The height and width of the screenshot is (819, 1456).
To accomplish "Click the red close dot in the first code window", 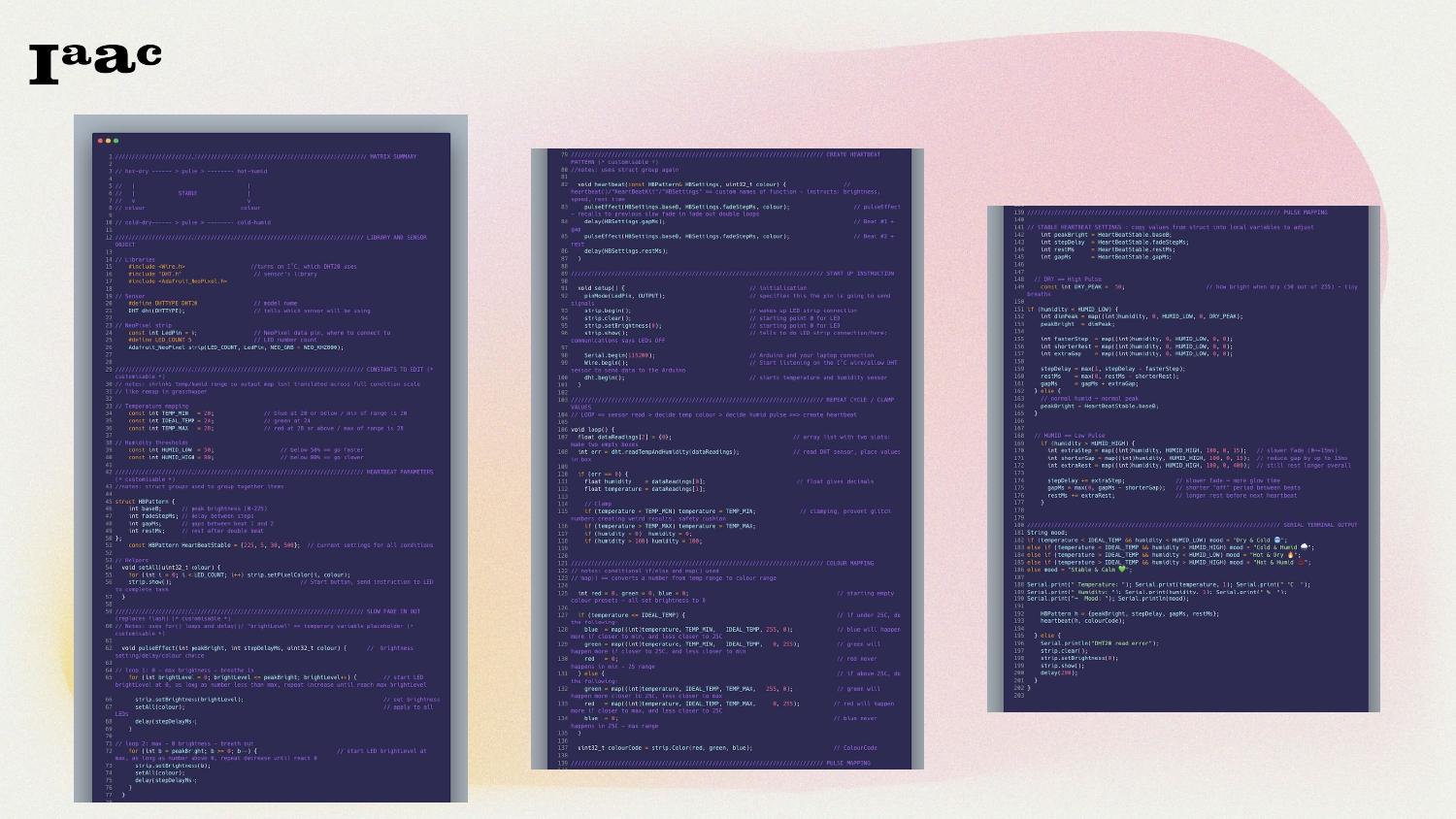I will tap(100, 141).
